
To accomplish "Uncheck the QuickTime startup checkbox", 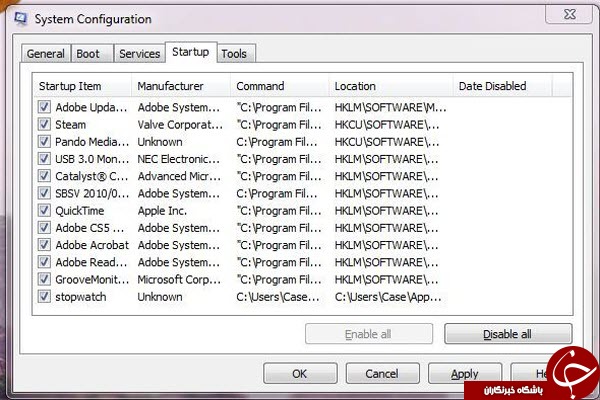I will click(44, 210).
